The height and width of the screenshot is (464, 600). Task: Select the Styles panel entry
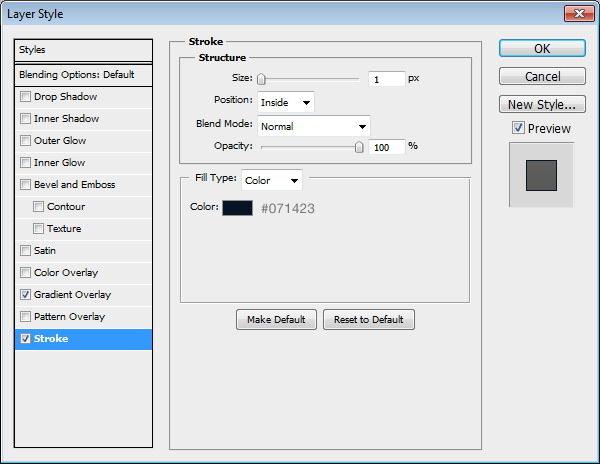(x=83, y=50)
